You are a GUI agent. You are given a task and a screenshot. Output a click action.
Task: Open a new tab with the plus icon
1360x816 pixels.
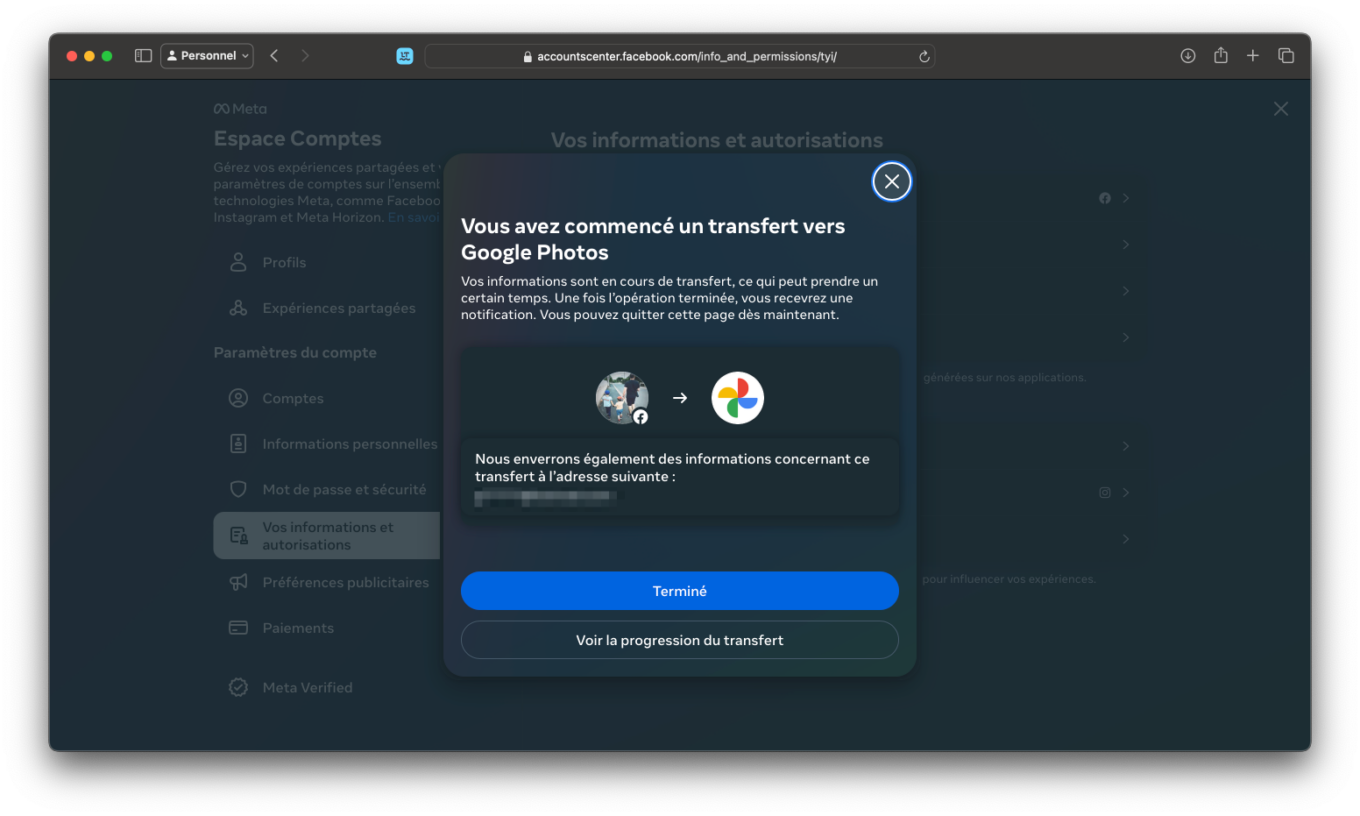click(1253, 56)
